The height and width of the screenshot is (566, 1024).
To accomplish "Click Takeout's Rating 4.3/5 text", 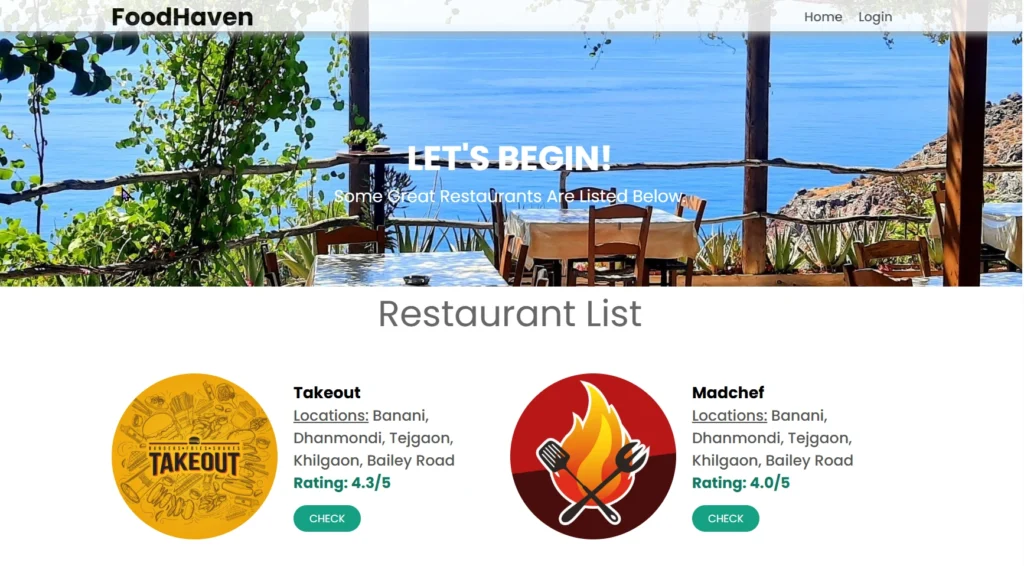I will (x=342, y=483).
